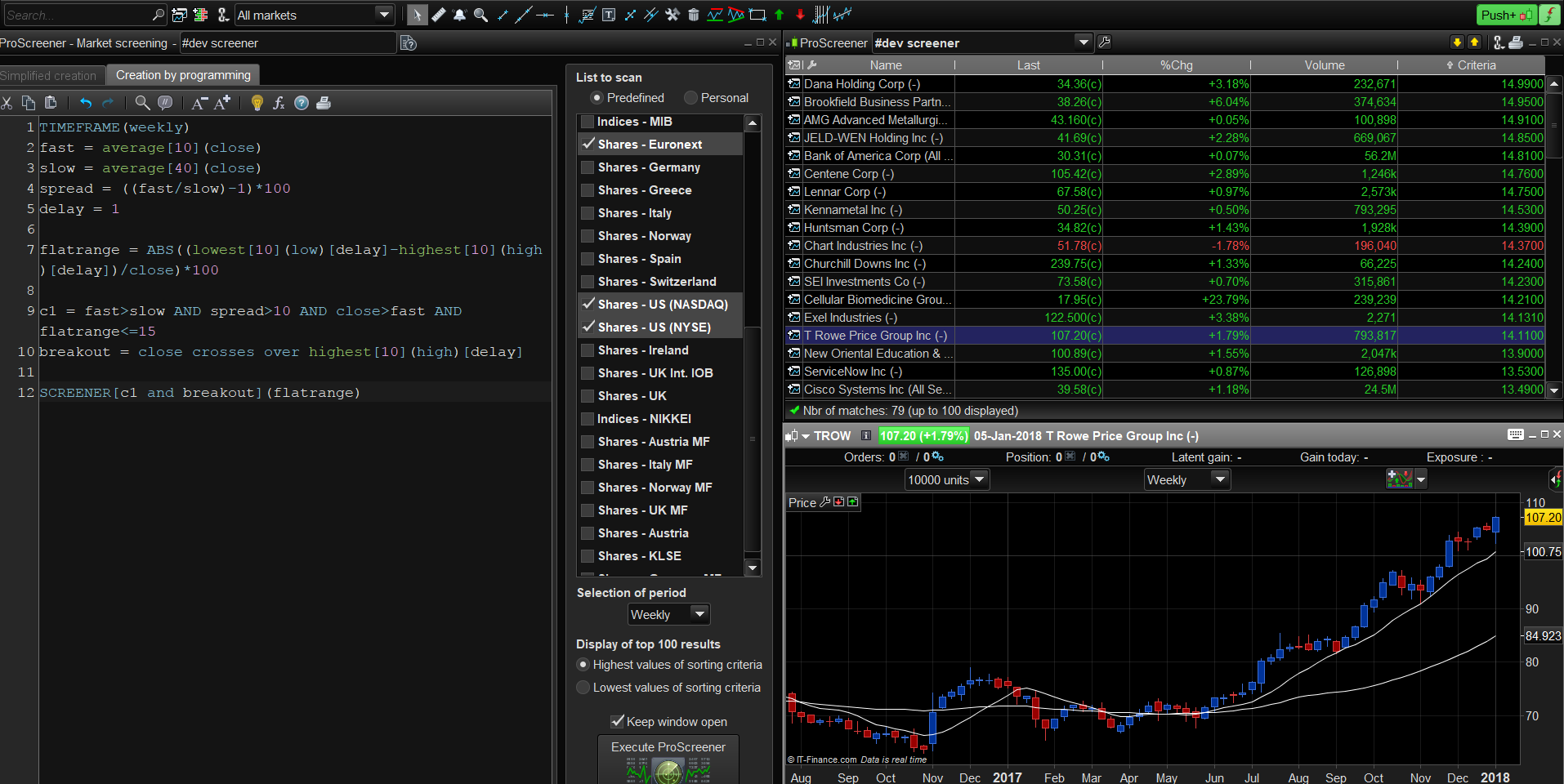This screenshot has height=784, width=1564.
Task: Toggle the Keep window open checkbox
Action: 618,721
